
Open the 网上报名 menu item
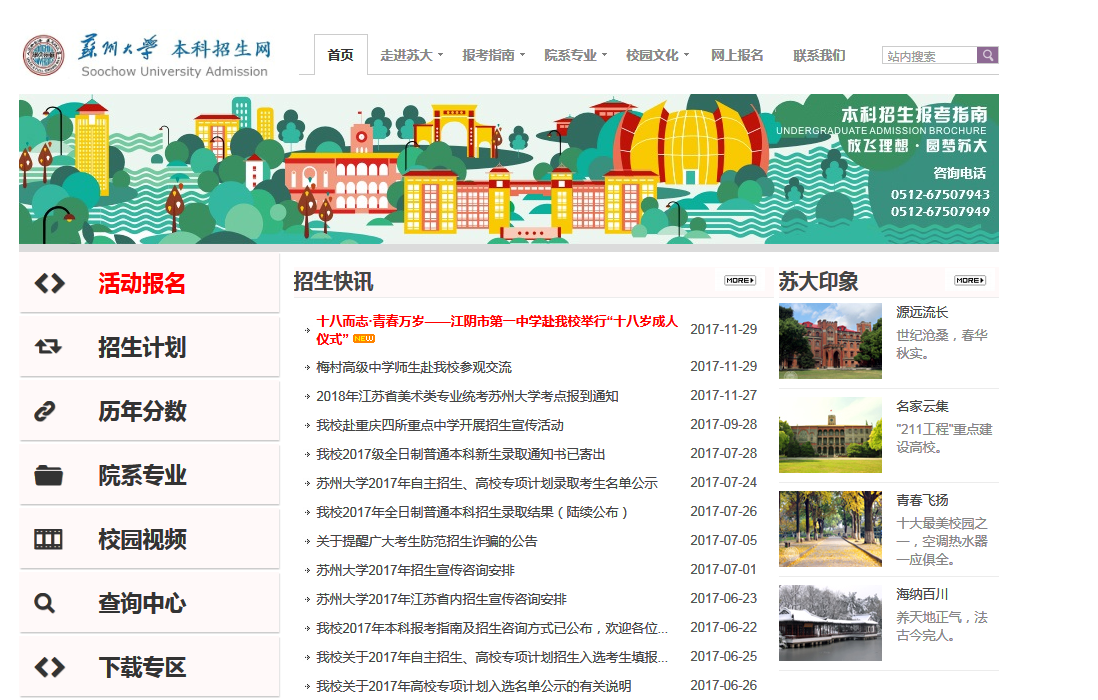coord(737,56)
